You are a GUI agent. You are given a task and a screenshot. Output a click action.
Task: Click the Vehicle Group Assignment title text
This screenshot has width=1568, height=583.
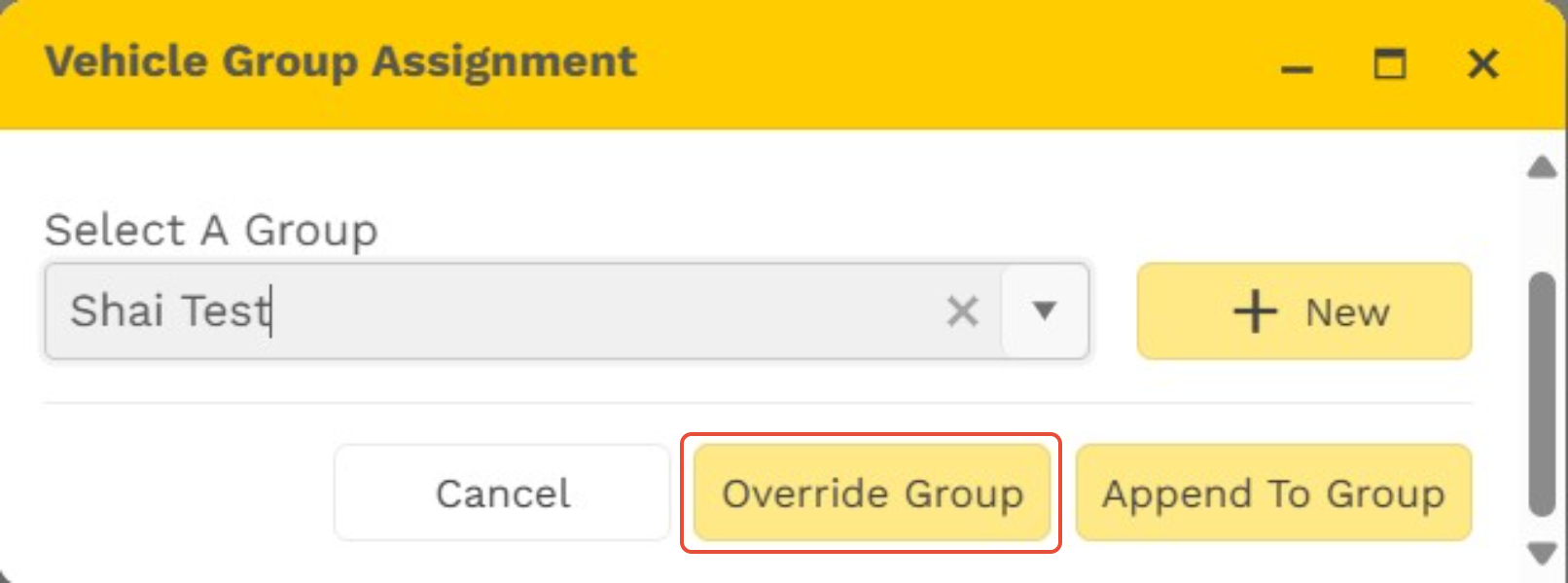click(x=340, y=62)
